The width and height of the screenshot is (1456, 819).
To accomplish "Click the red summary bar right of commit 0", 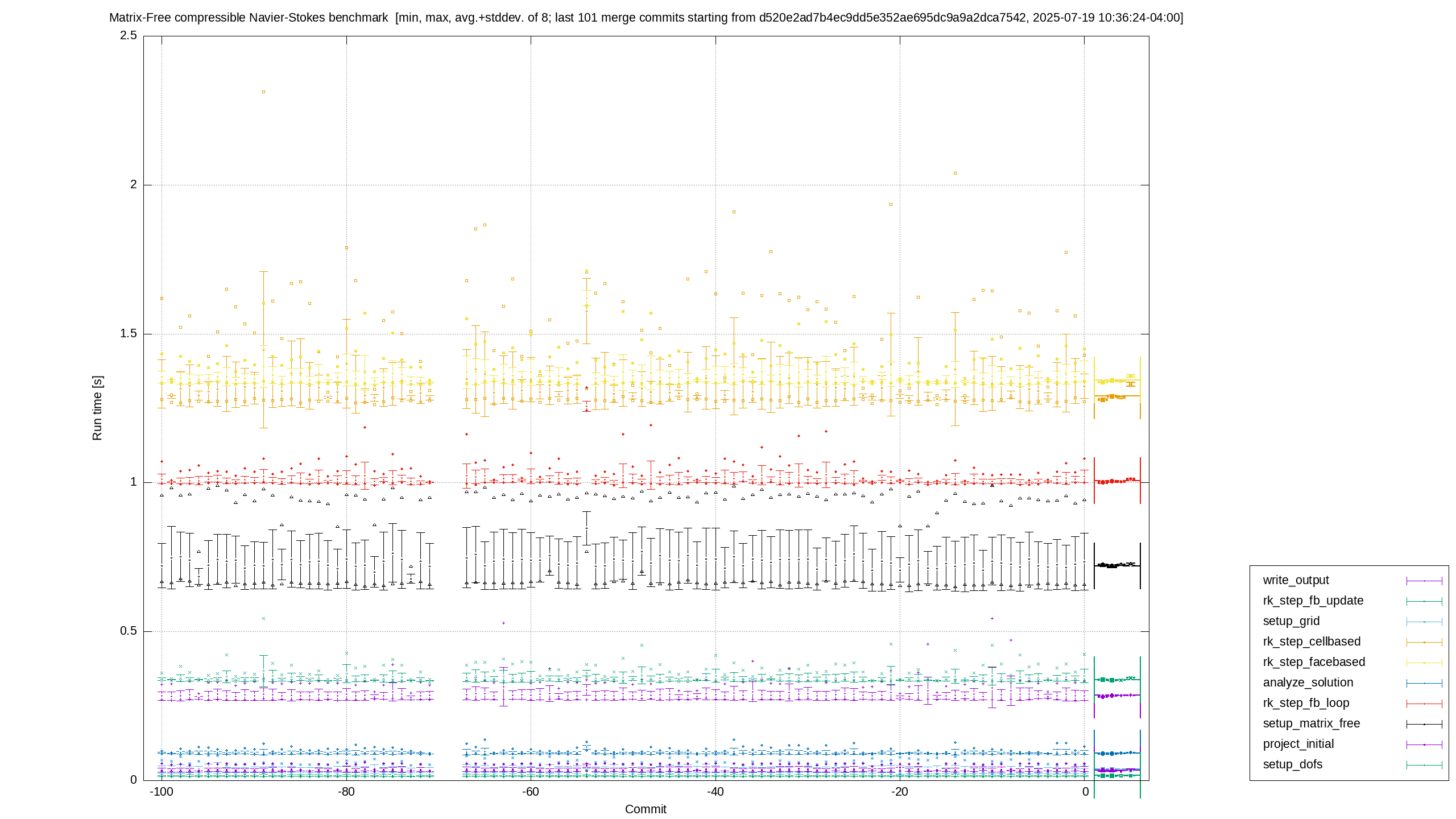I will [1117, 481].
